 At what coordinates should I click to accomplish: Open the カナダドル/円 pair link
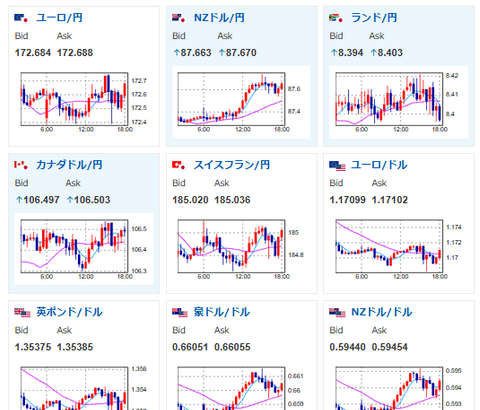tap(69, 165)
